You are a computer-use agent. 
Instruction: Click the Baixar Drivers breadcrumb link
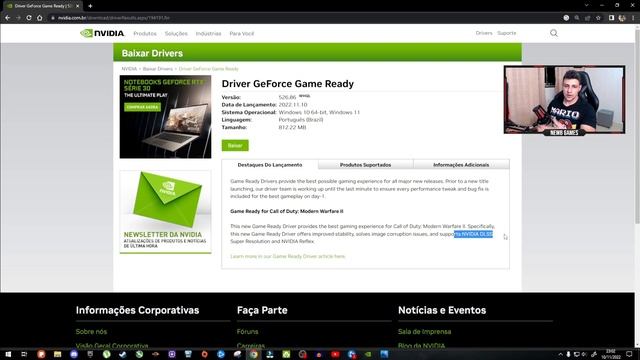pos(158,69)
